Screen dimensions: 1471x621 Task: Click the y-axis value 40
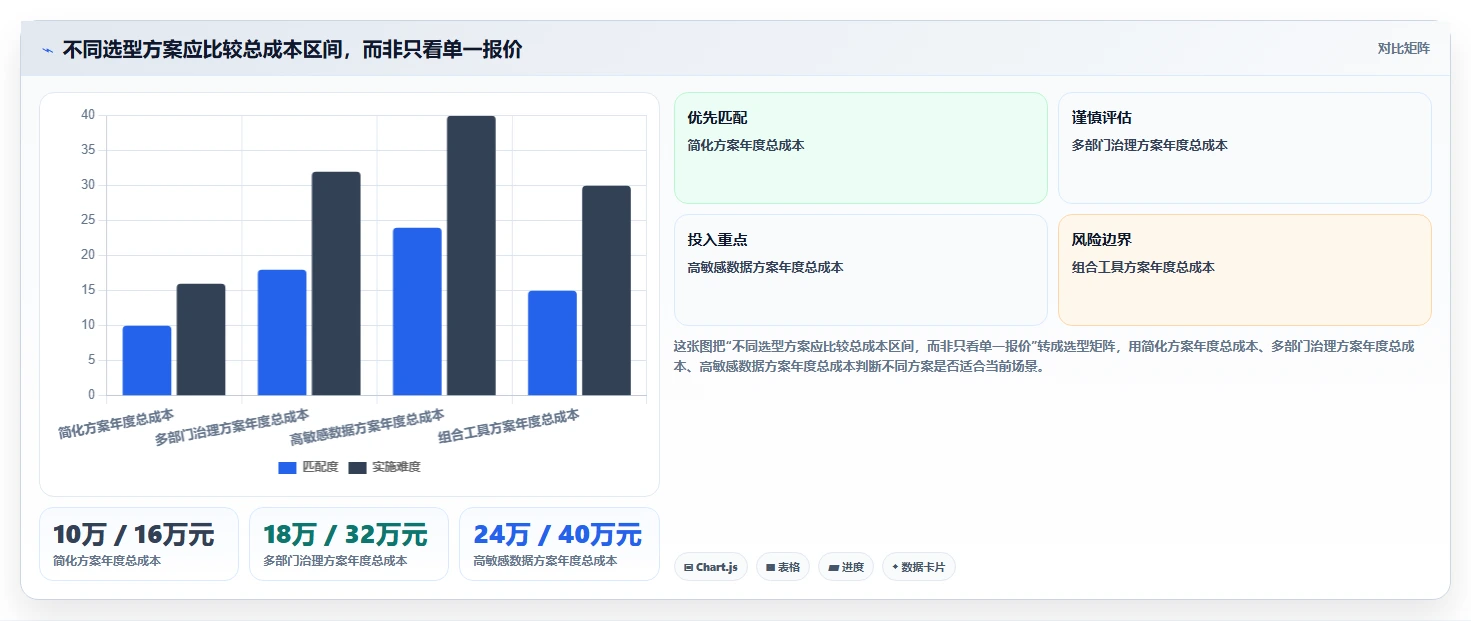pos(88,115)
